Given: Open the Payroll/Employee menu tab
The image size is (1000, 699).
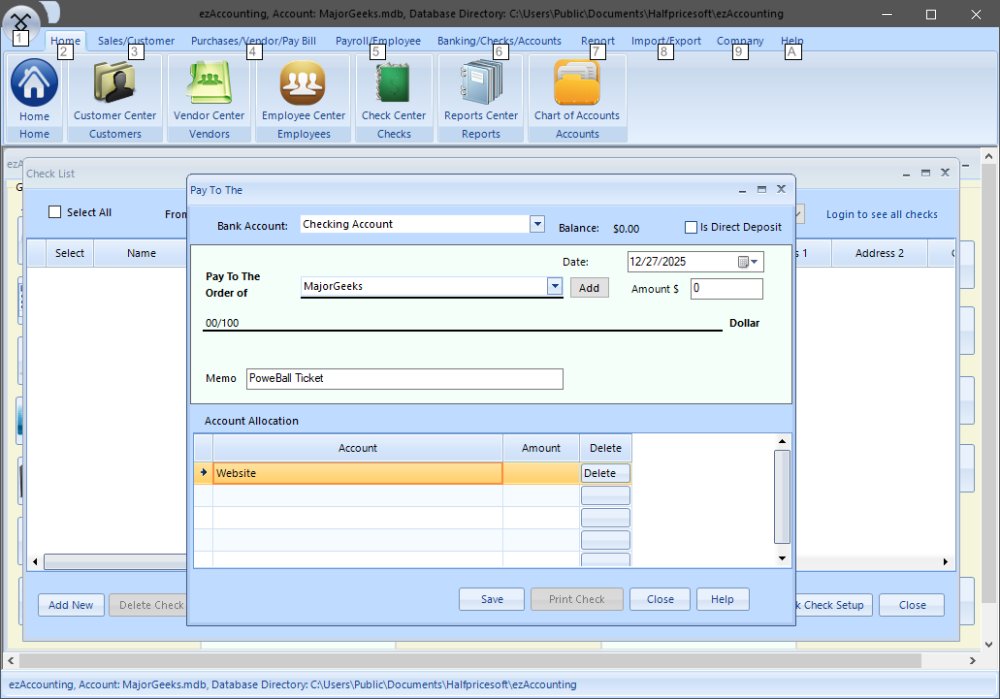Looking at the screenshot, I should pyautogui.click(x=378, y=41).
